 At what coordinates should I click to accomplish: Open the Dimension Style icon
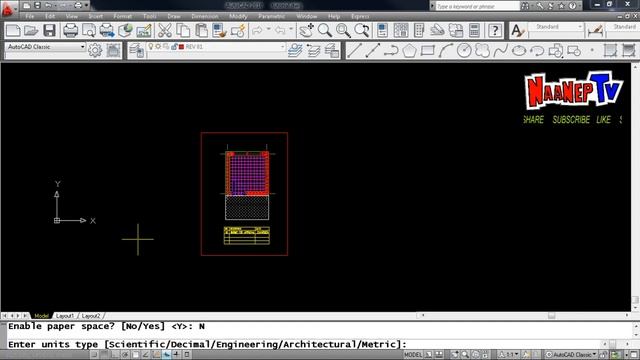click(x=596, y=31)
